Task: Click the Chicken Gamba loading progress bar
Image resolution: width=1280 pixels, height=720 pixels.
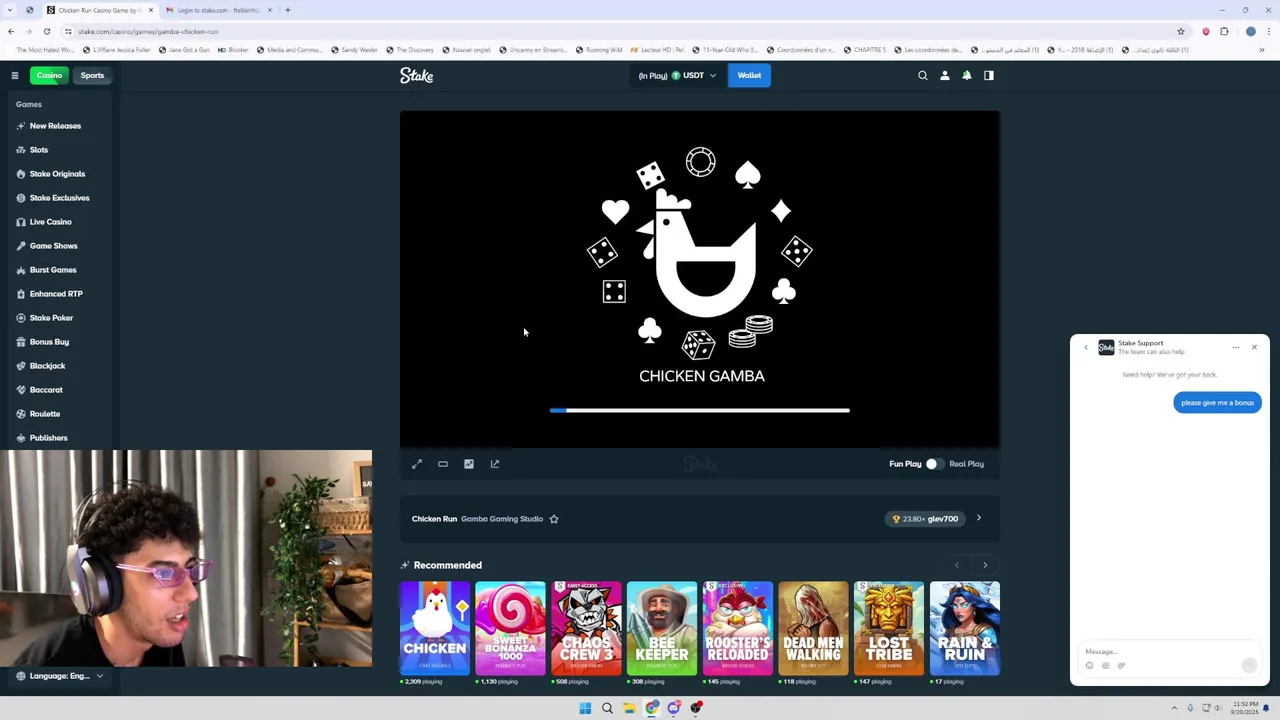Action: coord(700,410)
